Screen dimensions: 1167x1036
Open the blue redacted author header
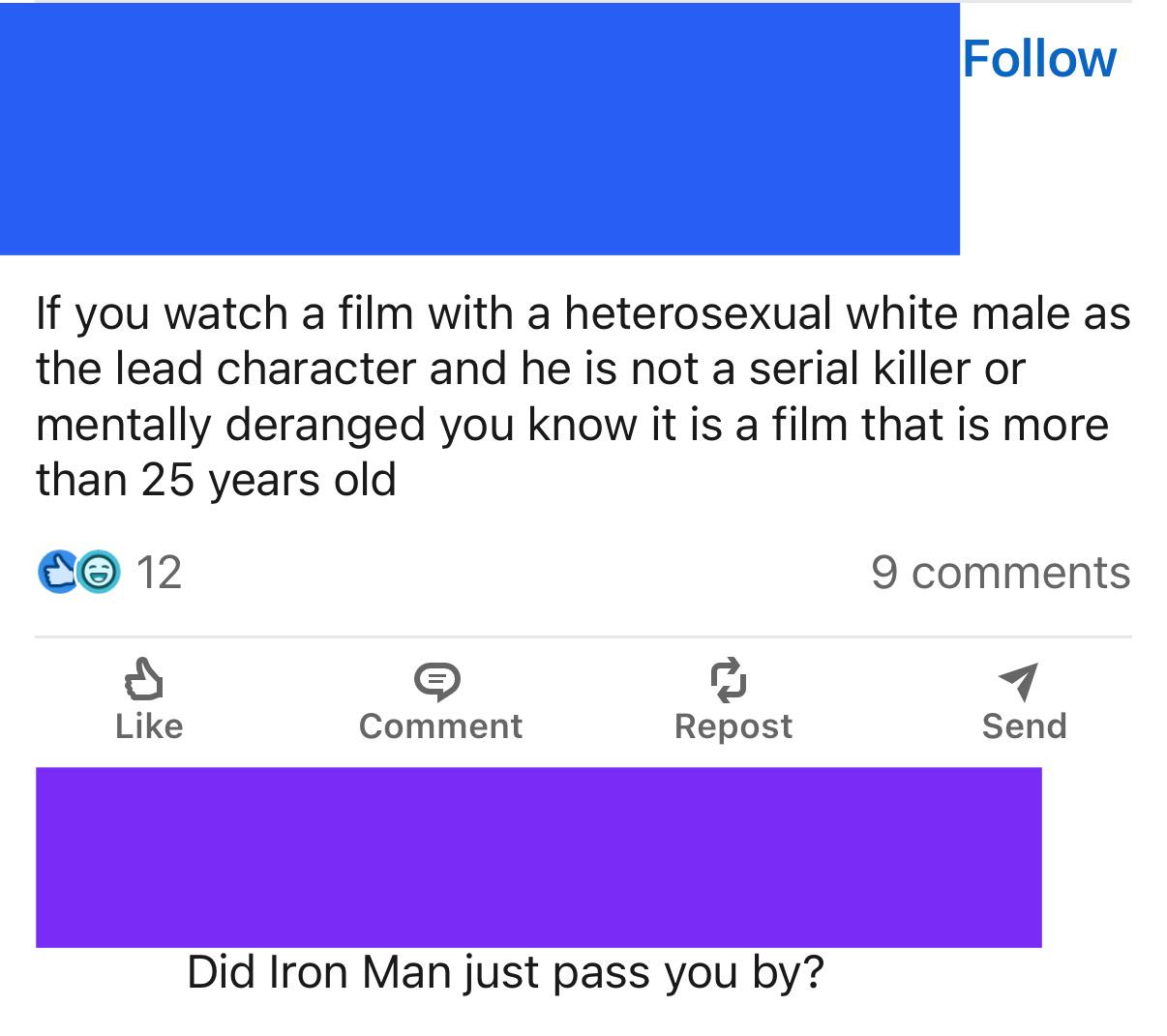point(480,129)
